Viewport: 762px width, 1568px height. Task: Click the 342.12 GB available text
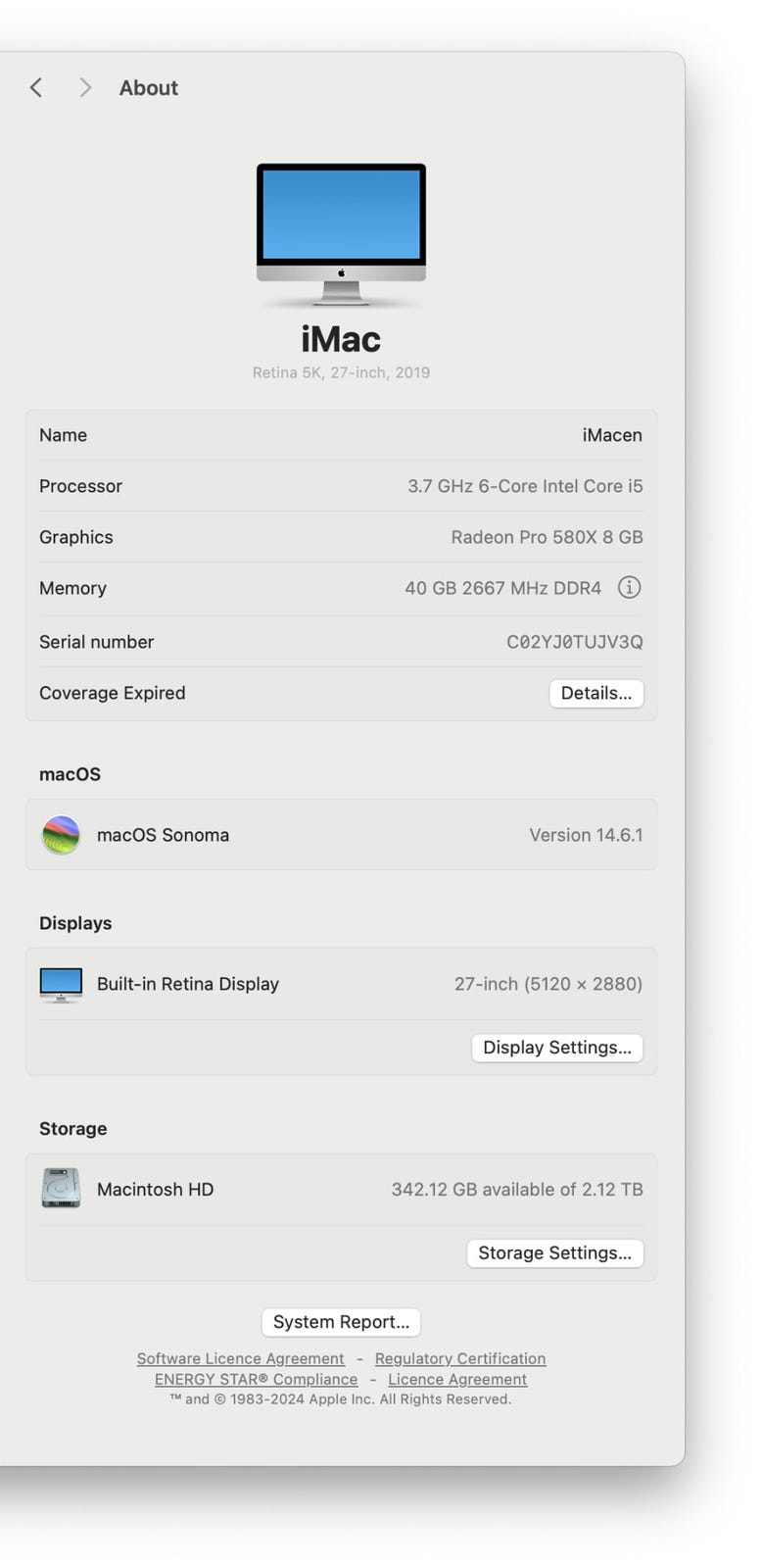click(x=517, y=1190)
